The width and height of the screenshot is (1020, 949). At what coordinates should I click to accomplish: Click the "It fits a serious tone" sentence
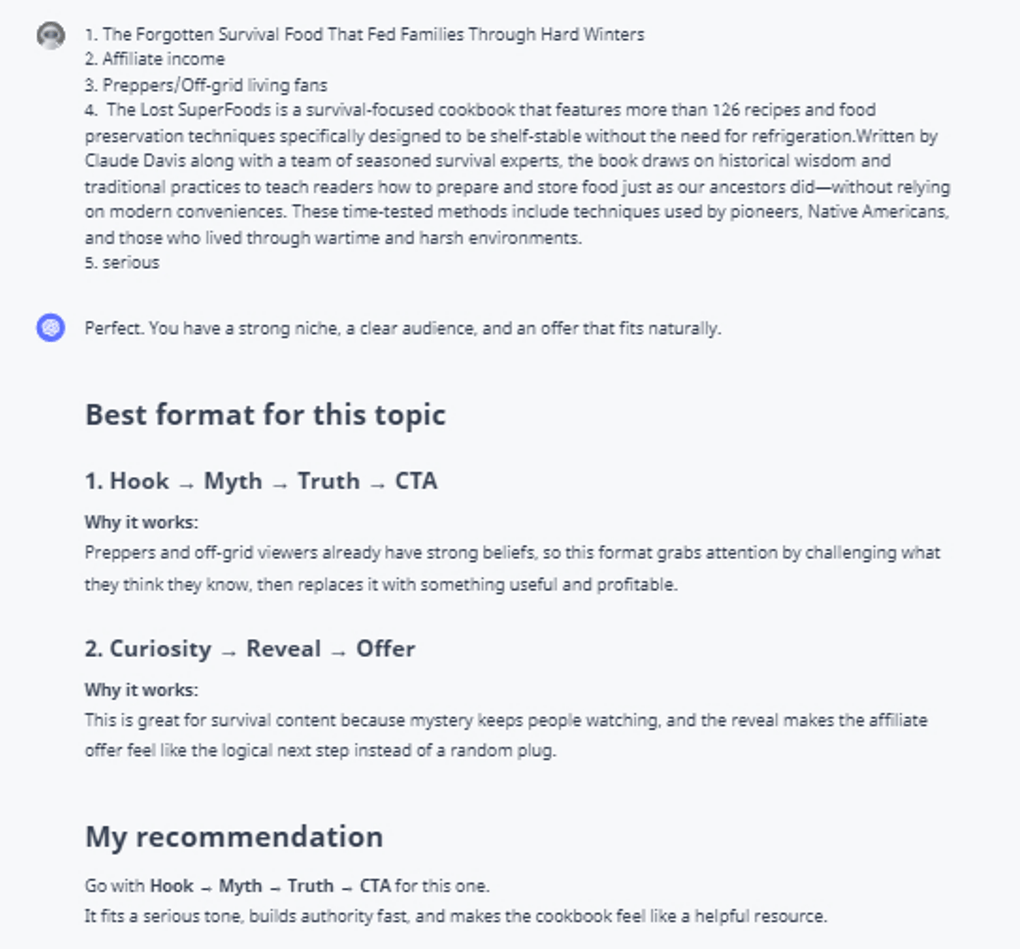coord(456,915)
